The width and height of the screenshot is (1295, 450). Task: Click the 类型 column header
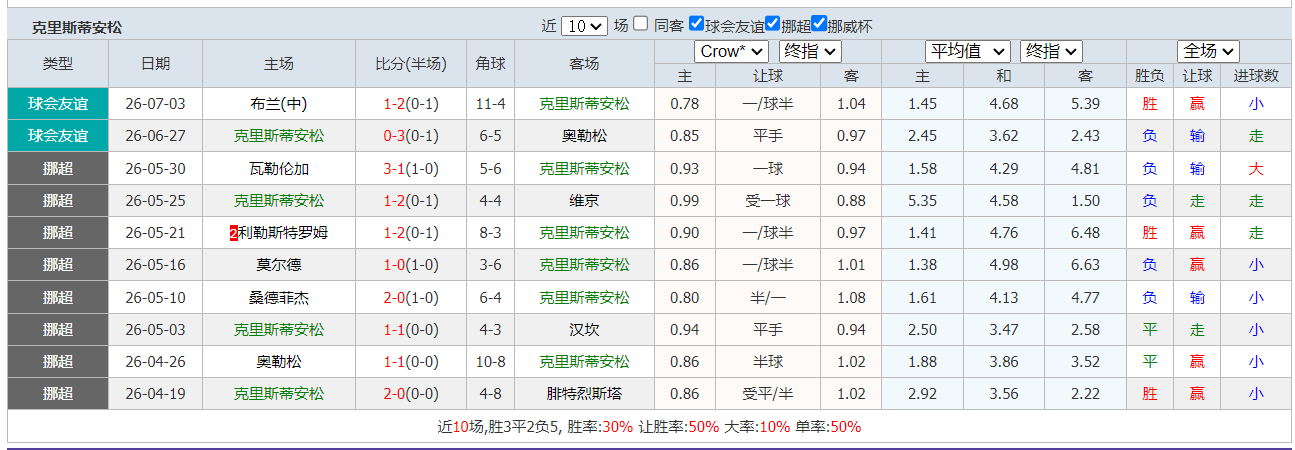[58, 63]
